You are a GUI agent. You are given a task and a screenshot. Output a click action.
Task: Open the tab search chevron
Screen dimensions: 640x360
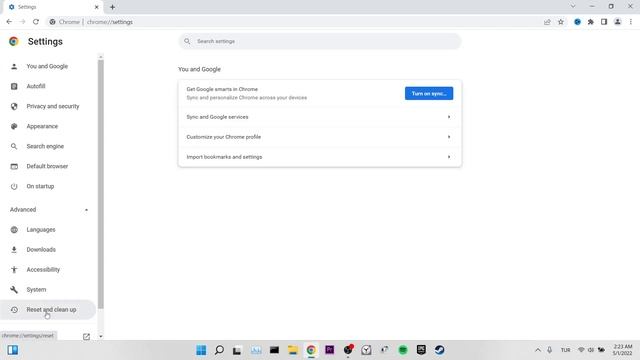coord(573,7)
